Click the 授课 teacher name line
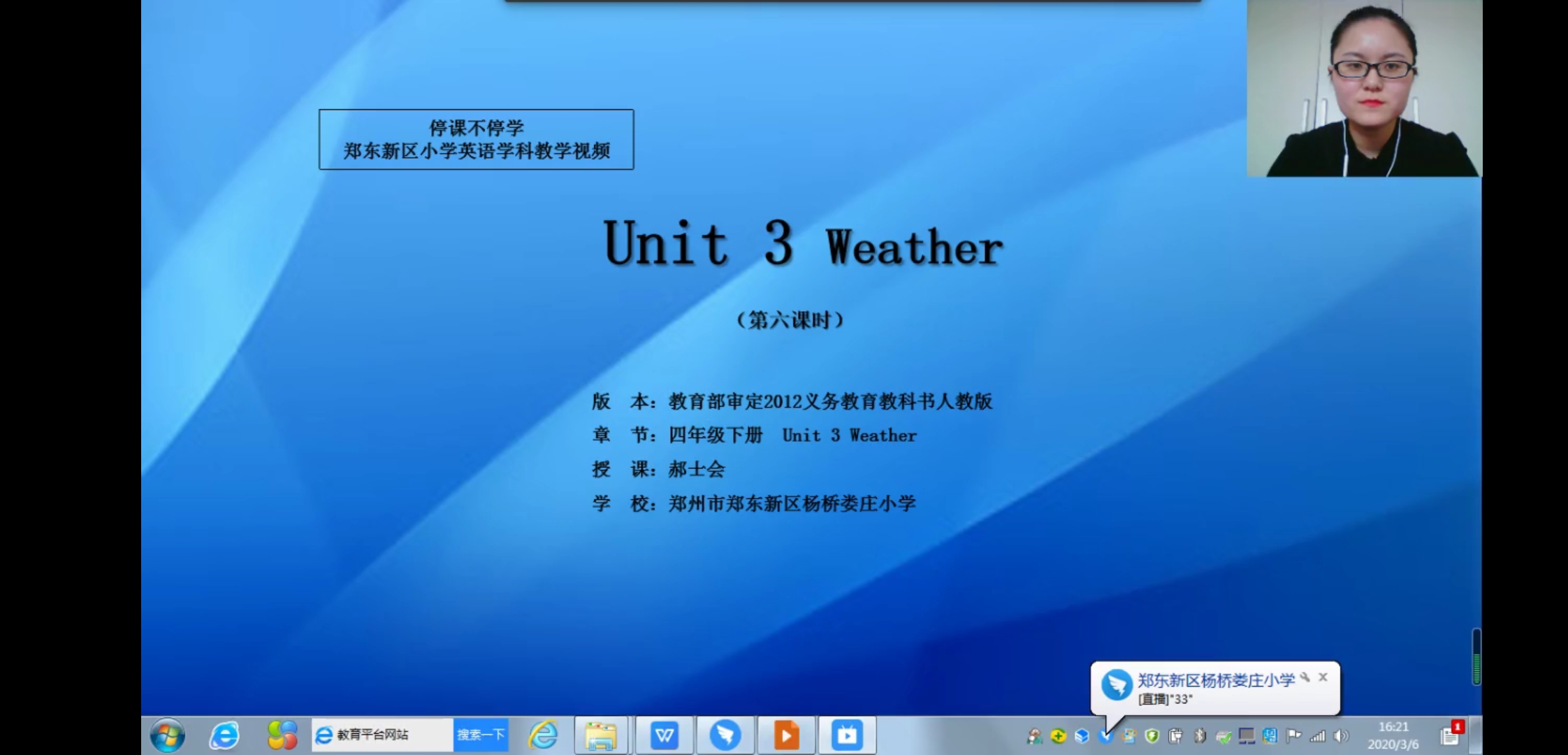This screenshot has width=1568, height=755. pyautogui.click(x=658, y=469)
